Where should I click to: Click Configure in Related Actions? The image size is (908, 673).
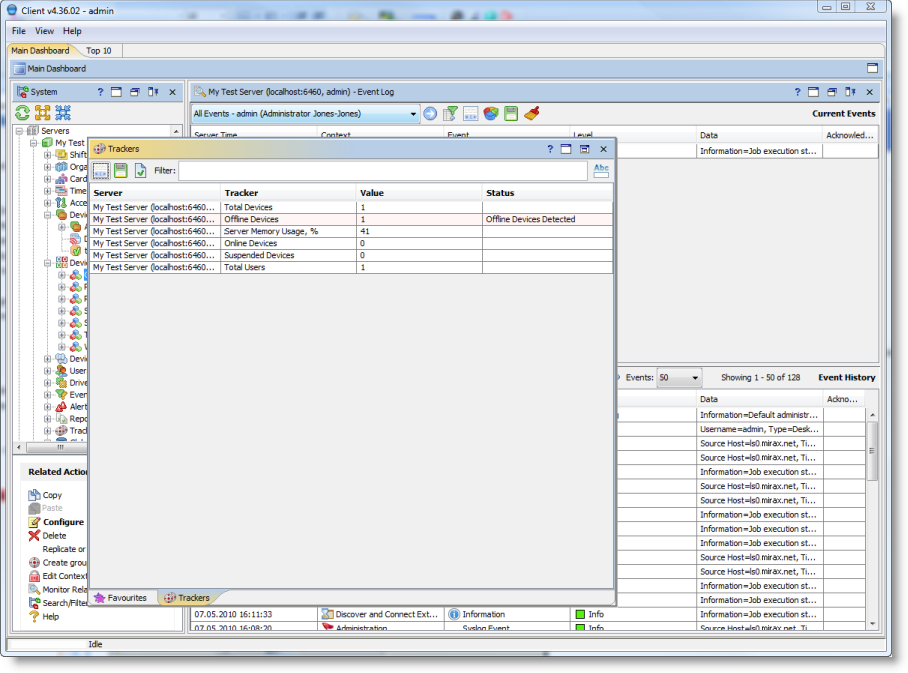tap(63, 522)
